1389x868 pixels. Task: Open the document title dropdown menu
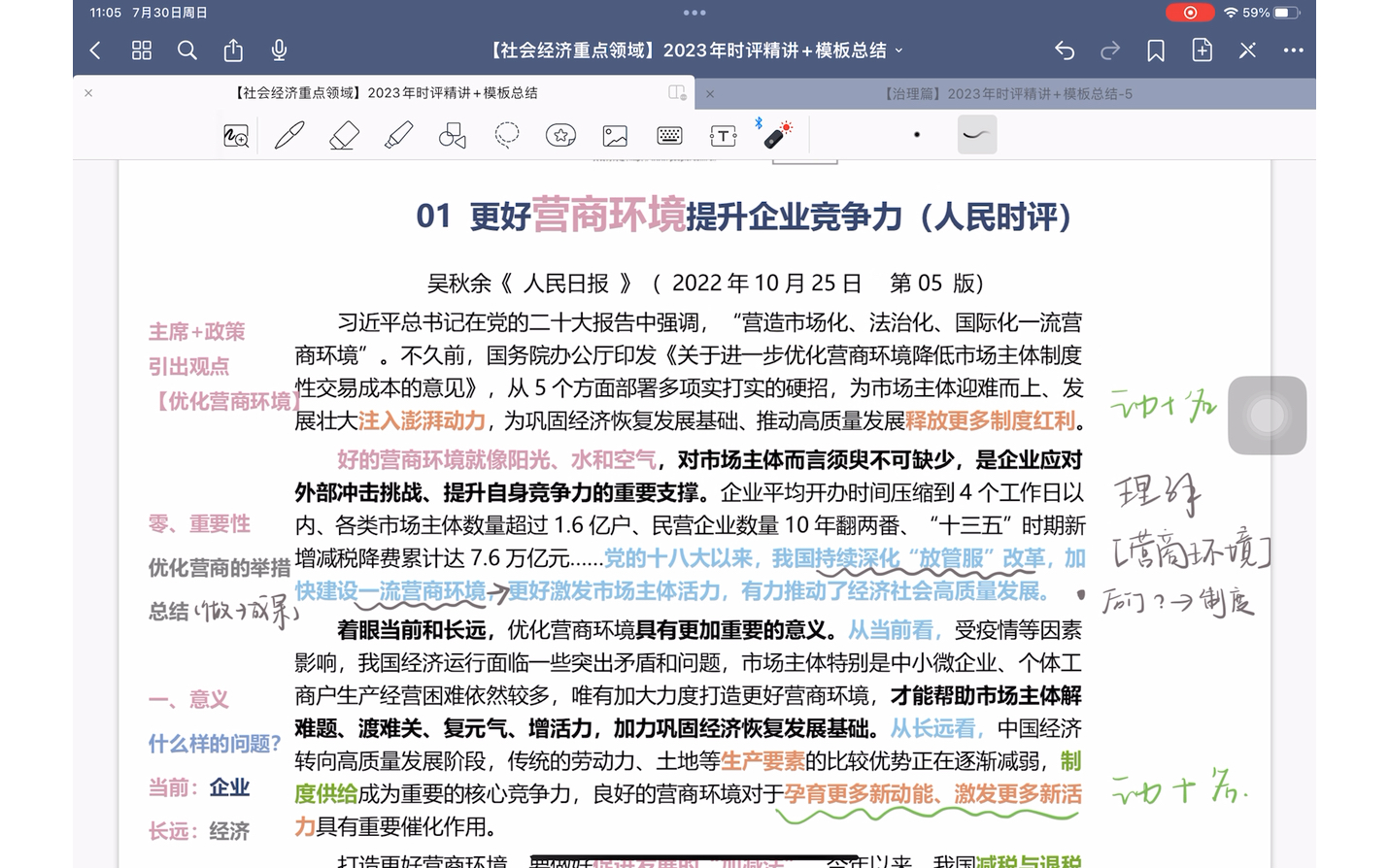898,50
